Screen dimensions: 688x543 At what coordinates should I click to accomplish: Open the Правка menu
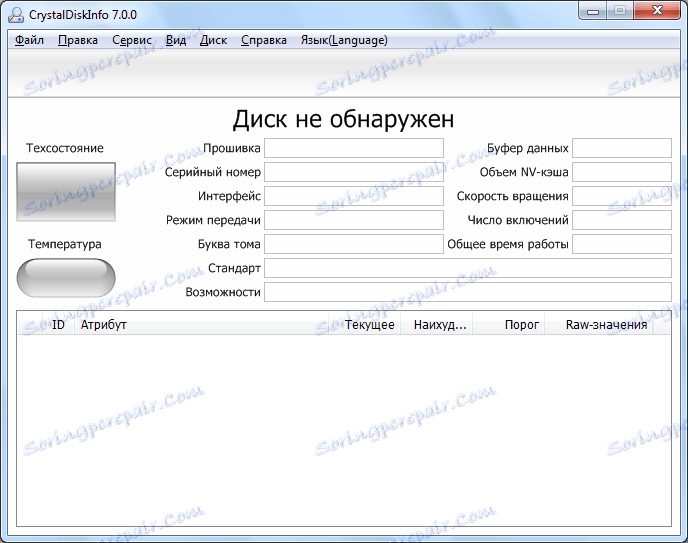(78, 40)
